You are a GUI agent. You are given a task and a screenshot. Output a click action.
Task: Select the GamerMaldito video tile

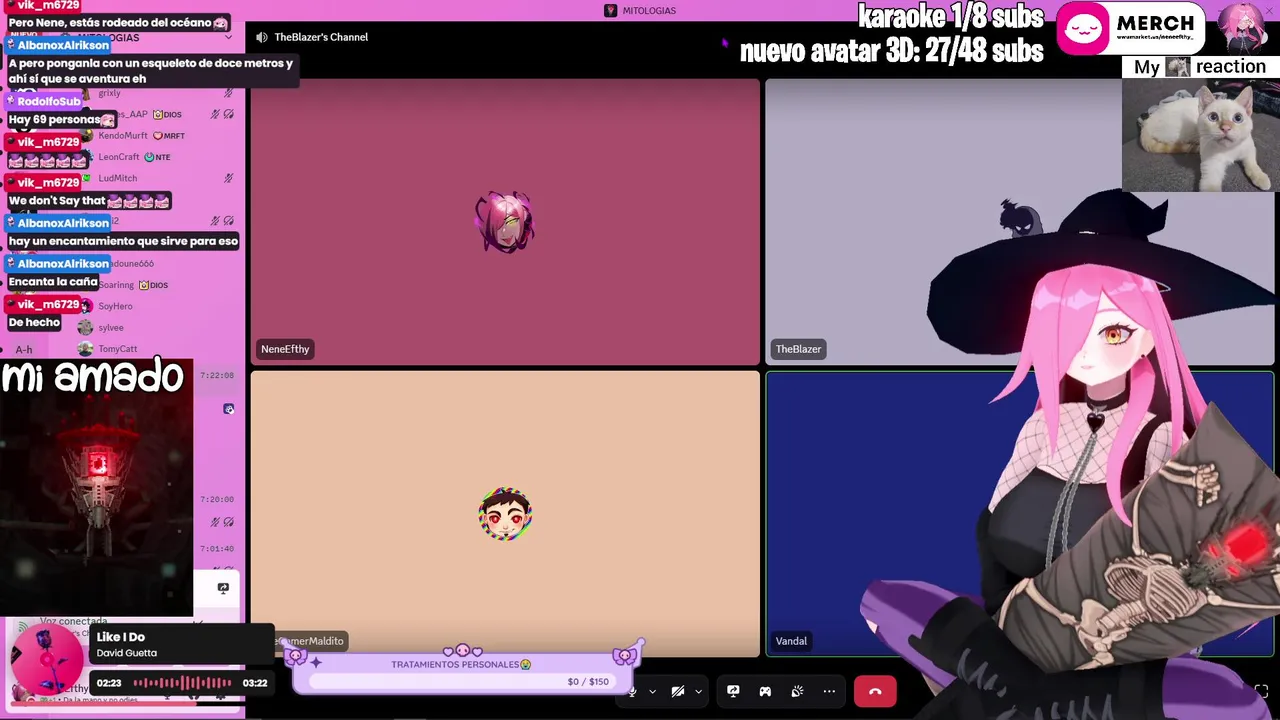tap(505, 514)
